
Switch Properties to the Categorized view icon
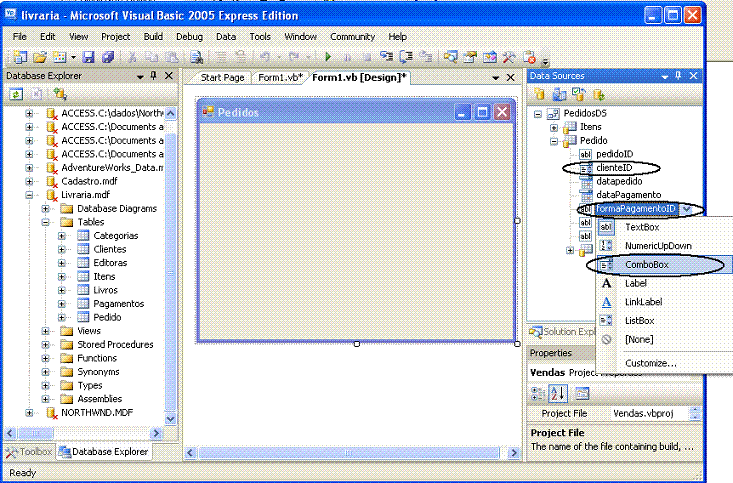click(538, 394)
